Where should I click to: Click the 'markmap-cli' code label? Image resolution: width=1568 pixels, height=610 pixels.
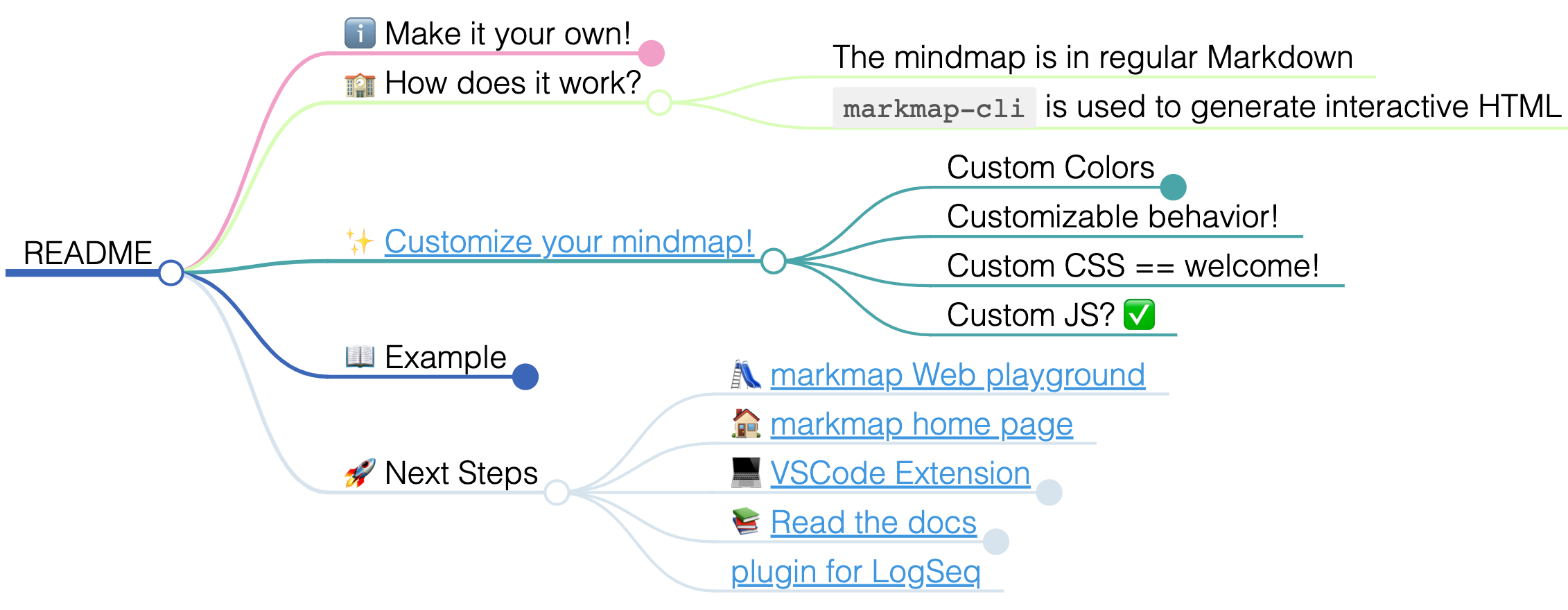(934, 108)
